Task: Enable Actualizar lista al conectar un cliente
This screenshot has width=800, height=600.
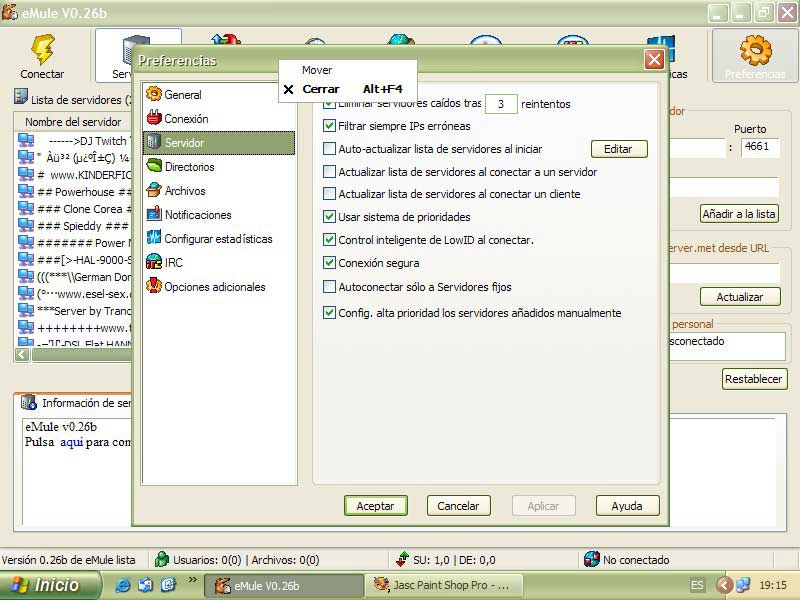Action: pos(329,194)
